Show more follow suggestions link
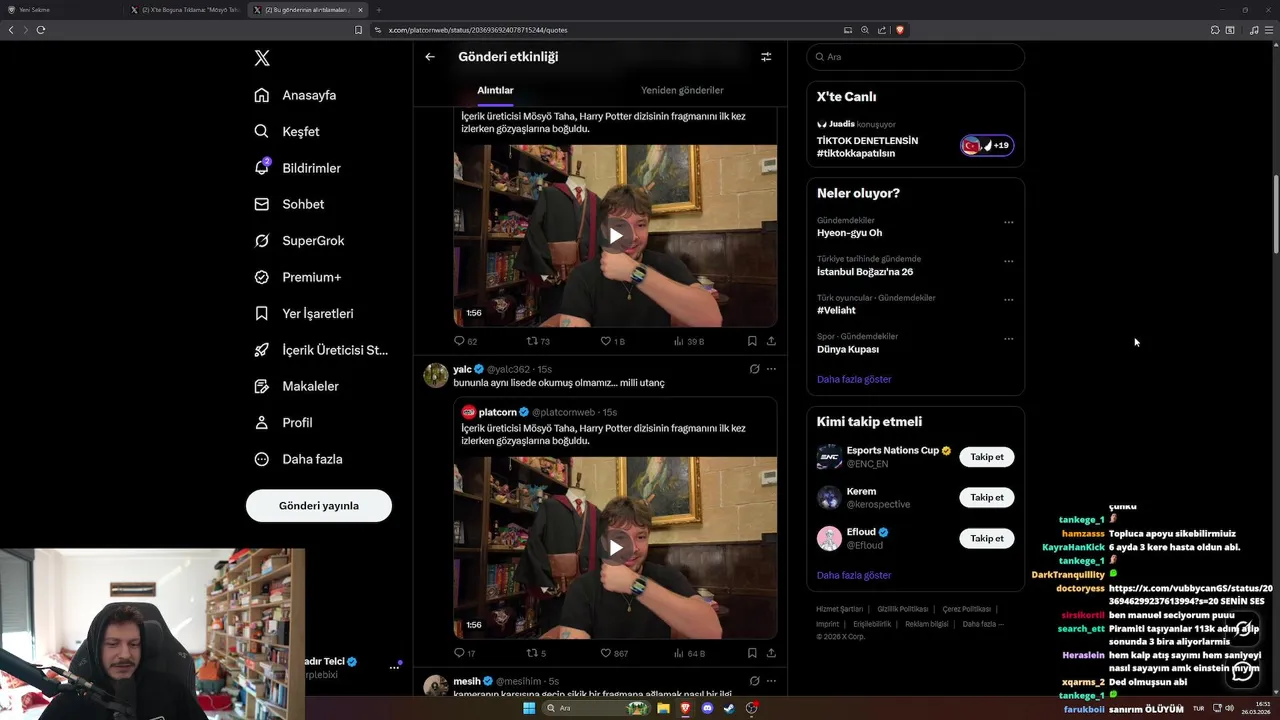Viewport: 1280px width, 720px height. pos(854,576)
